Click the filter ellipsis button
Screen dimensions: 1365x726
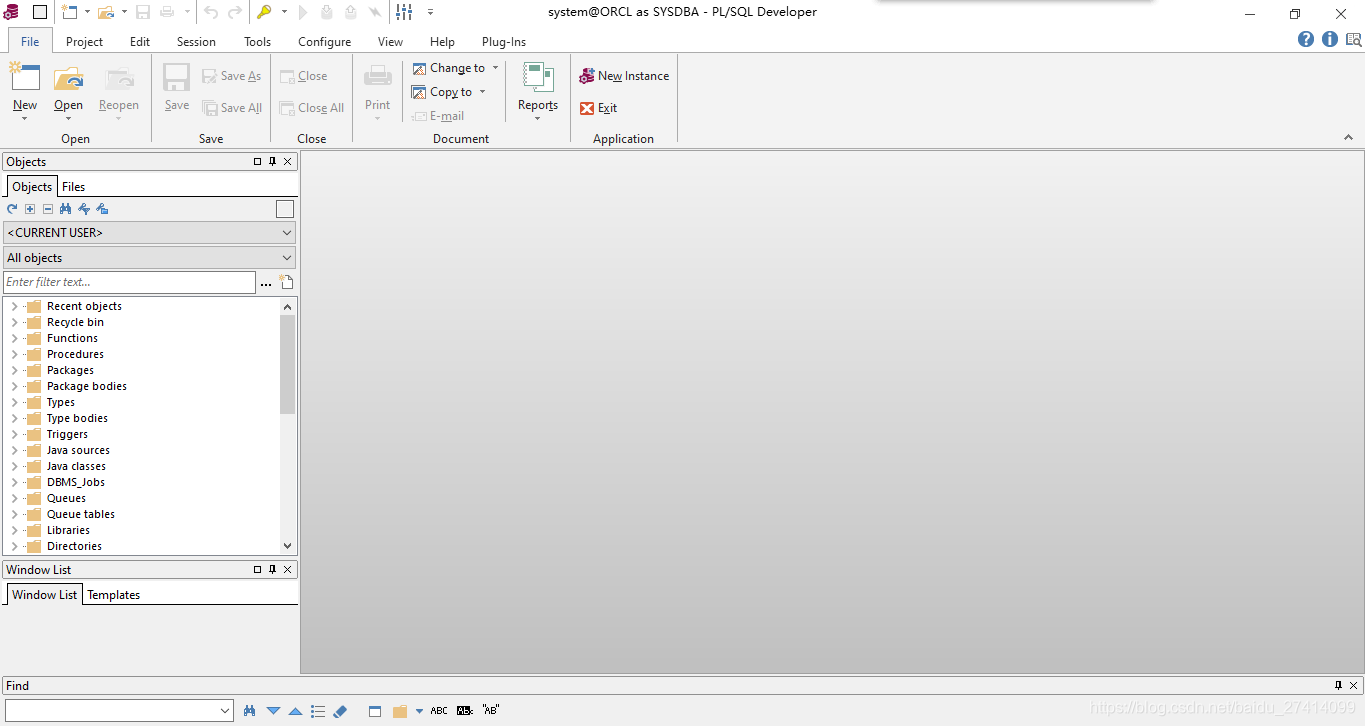[266, 283]
